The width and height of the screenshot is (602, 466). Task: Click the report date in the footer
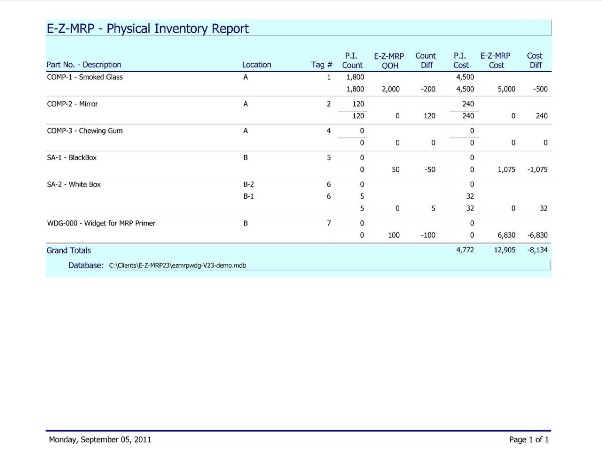point(100,440)
